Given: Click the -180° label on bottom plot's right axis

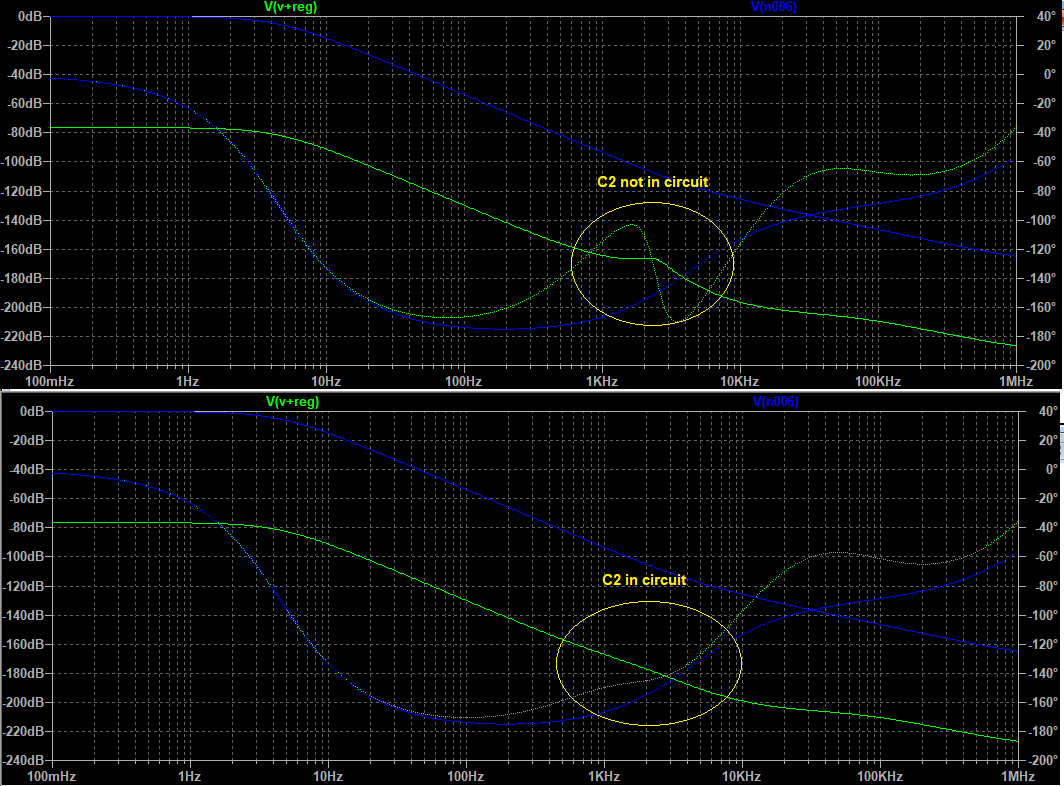Looking at the screenshot, I should (1043, 731).
